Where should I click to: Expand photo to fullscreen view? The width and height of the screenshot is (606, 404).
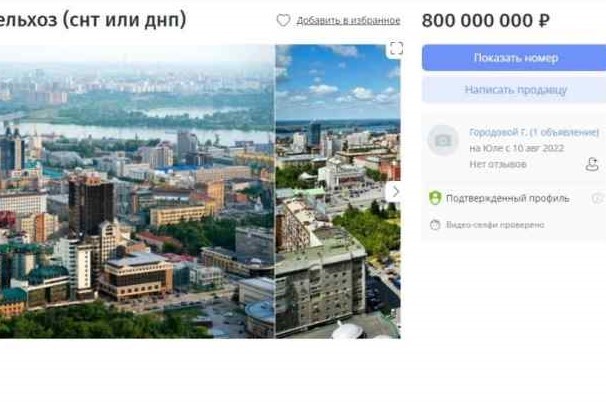click(x=396, y=49)
